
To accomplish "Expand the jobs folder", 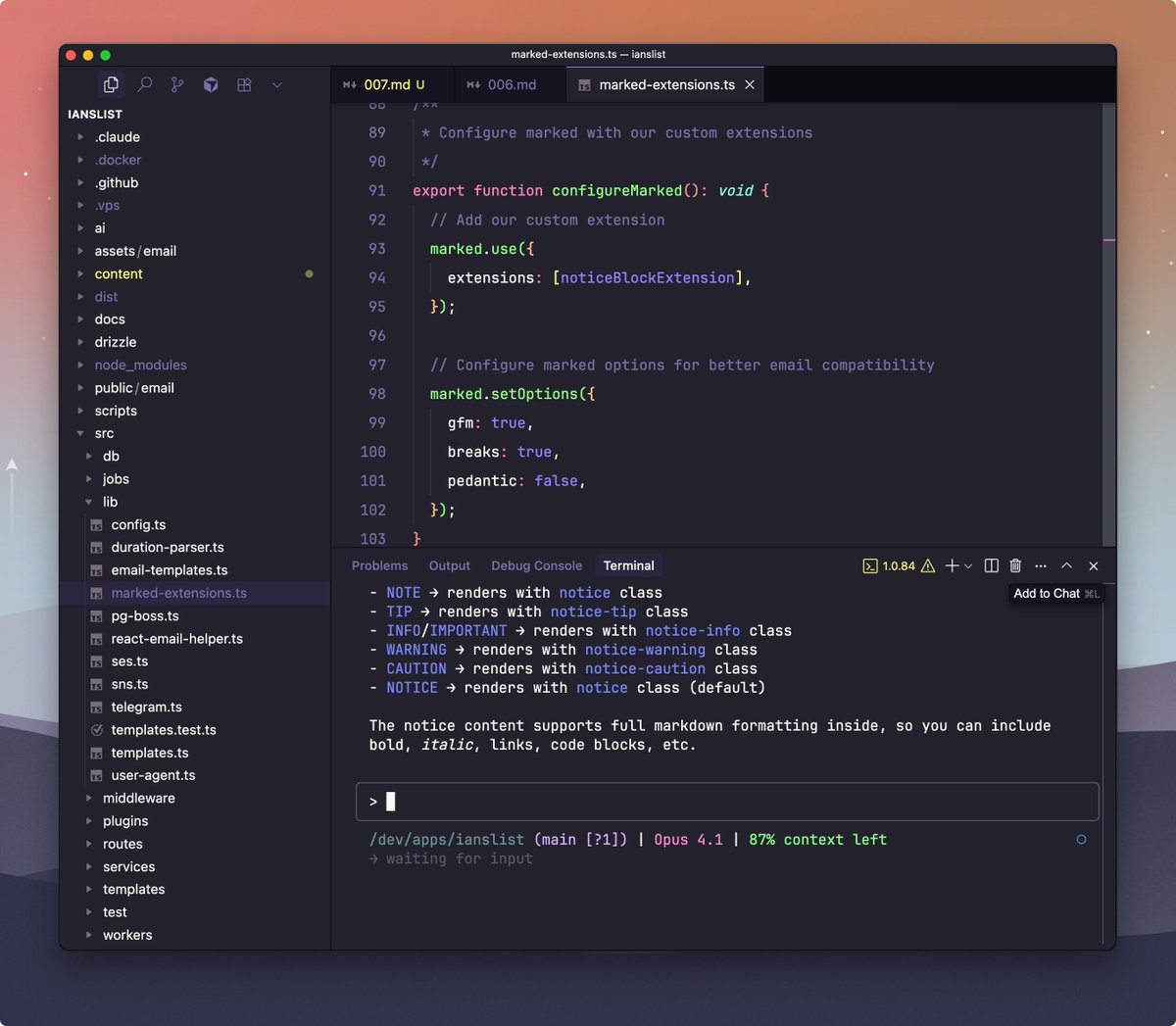I will (194, 479).
